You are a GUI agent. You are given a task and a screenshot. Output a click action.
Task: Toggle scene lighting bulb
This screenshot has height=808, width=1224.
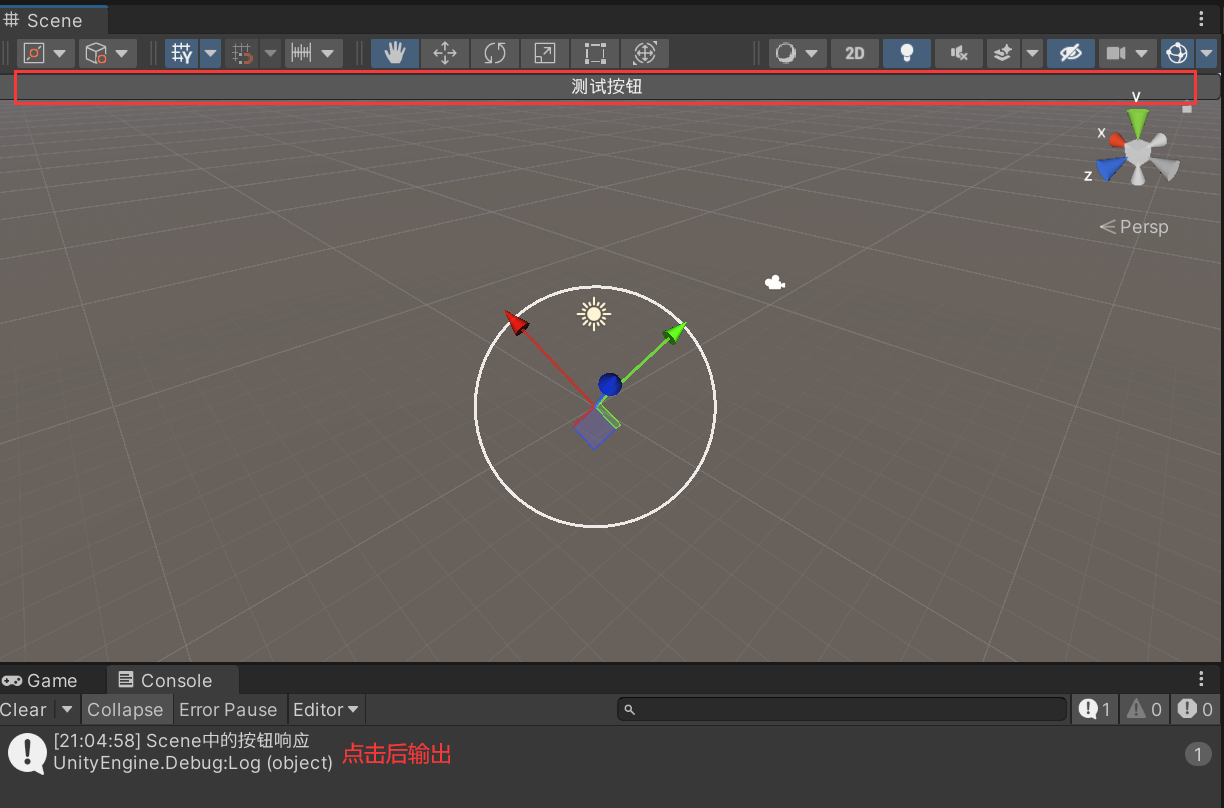pyautogui.click(x=907, y=53)
